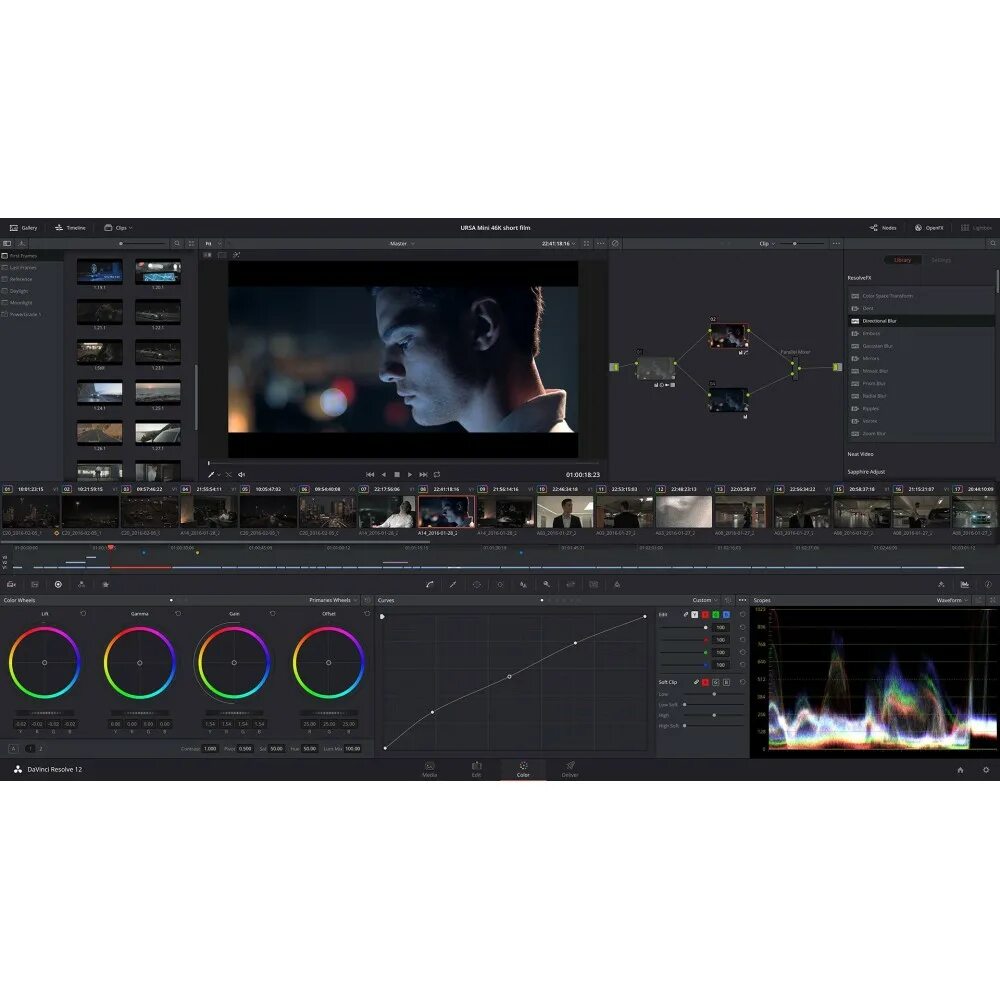The image size is (1000, 1000).
Task: Toggle curves green channel button
Action: pyautogui.click(x=716, y=614)
